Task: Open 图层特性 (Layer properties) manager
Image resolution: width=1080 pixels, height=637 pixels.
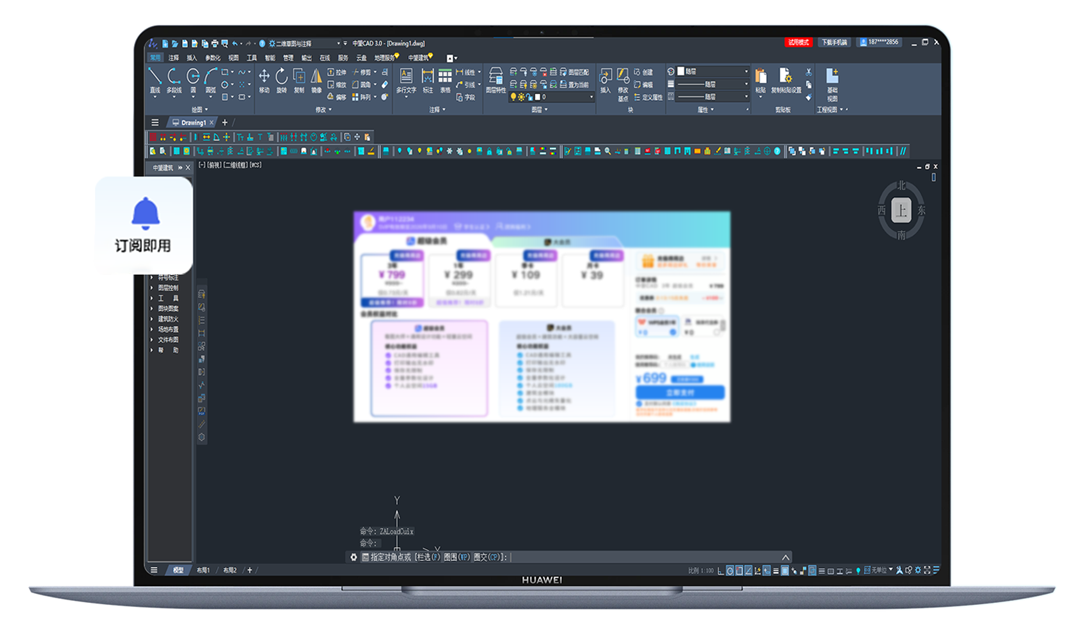Action: coord(495,80)
